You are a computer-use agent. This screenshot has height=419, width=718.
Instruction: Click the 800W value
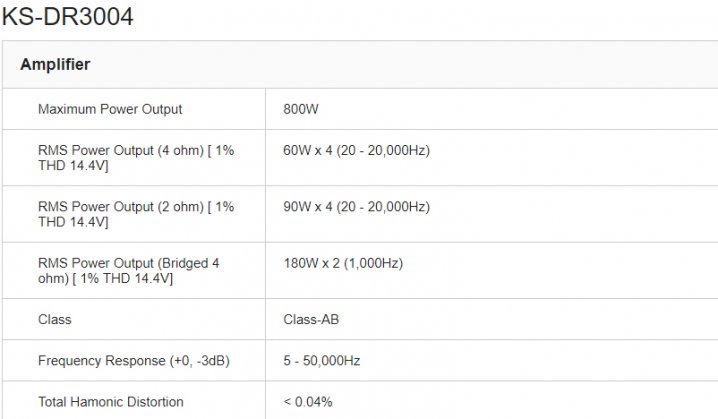click(301, 109)
